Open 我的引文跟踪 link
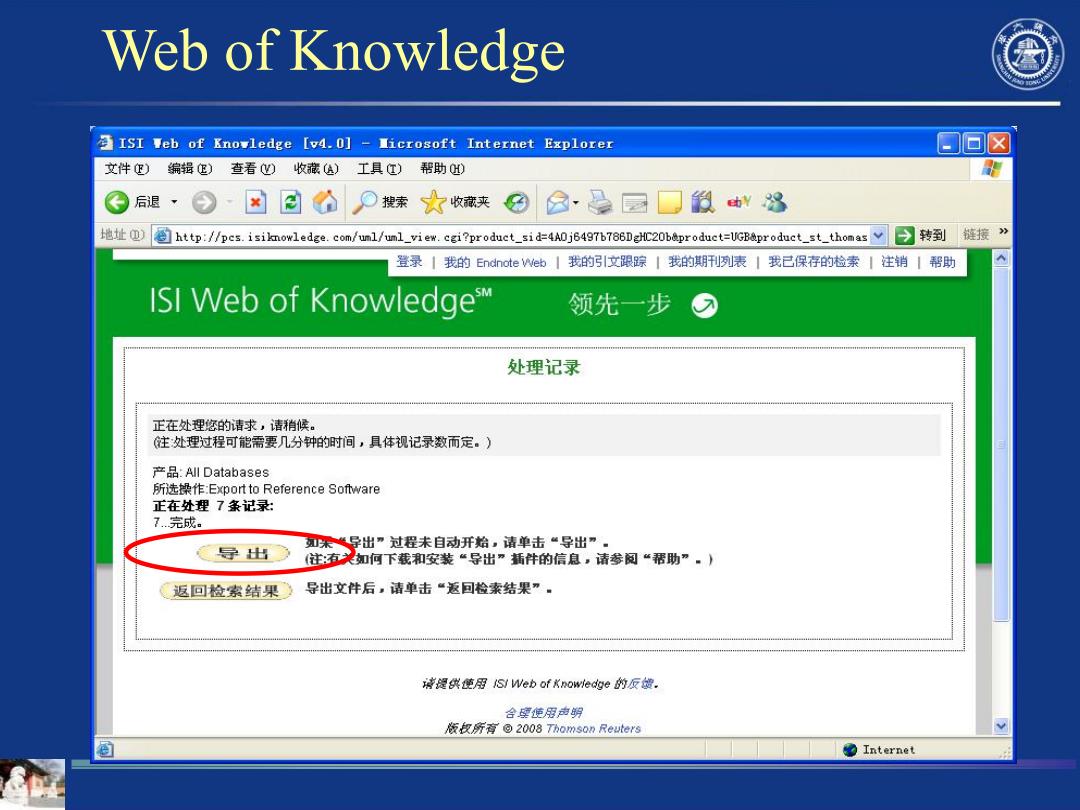The height and width of the screenshot is (810, 1080). 607,262
